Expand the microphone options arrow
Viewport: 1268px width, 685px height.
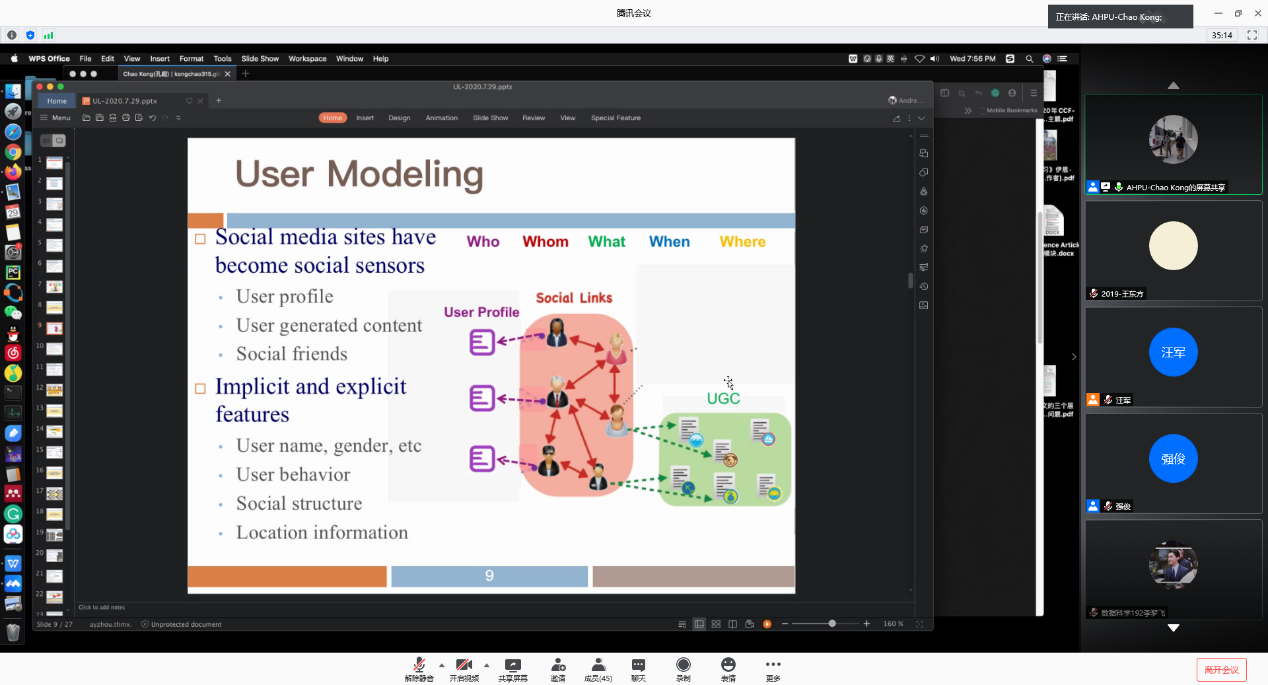(441, 664)
